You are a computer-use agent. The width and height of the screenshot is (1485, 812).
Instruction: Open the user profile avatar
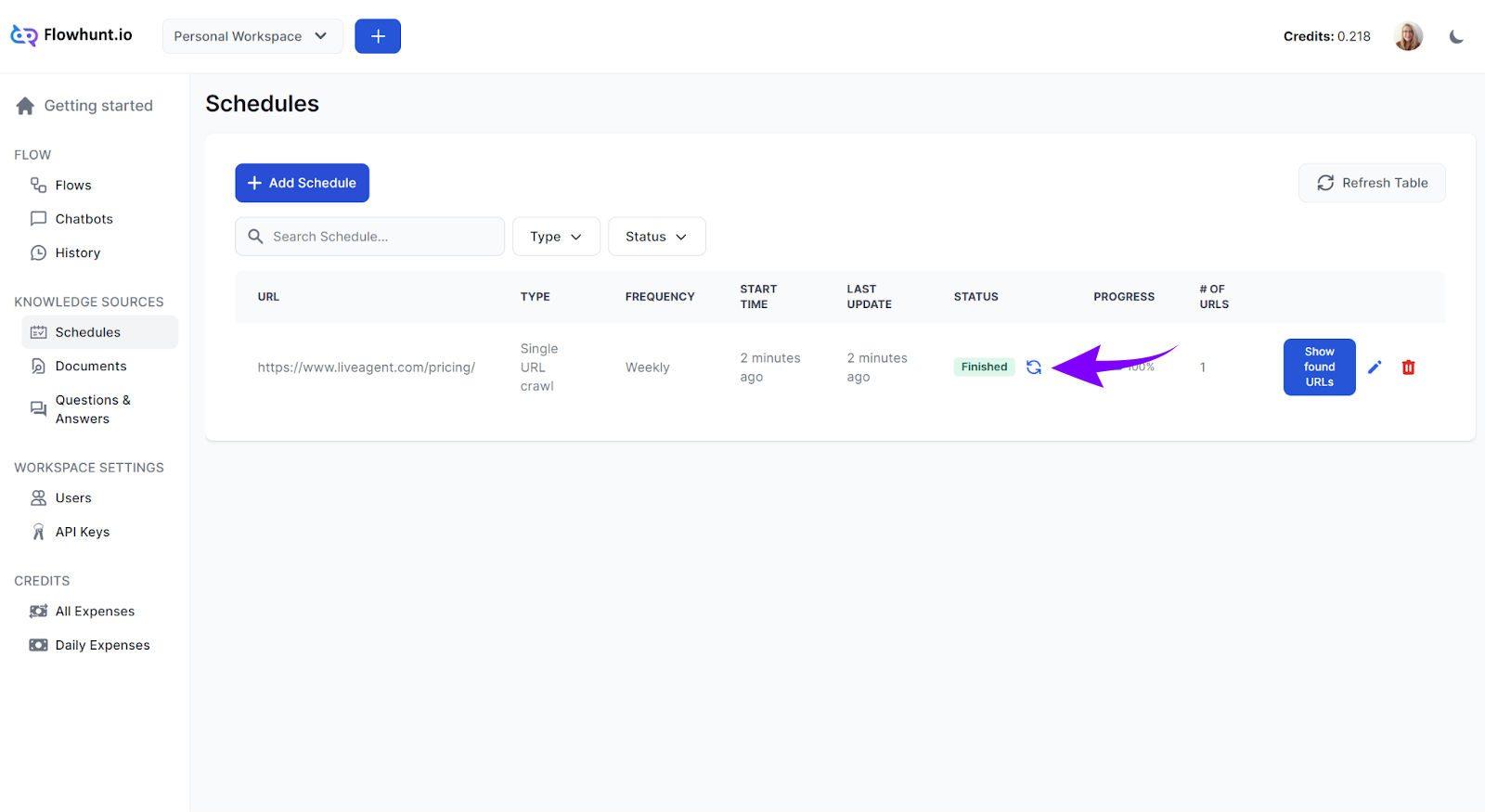tap(1408, 36)
